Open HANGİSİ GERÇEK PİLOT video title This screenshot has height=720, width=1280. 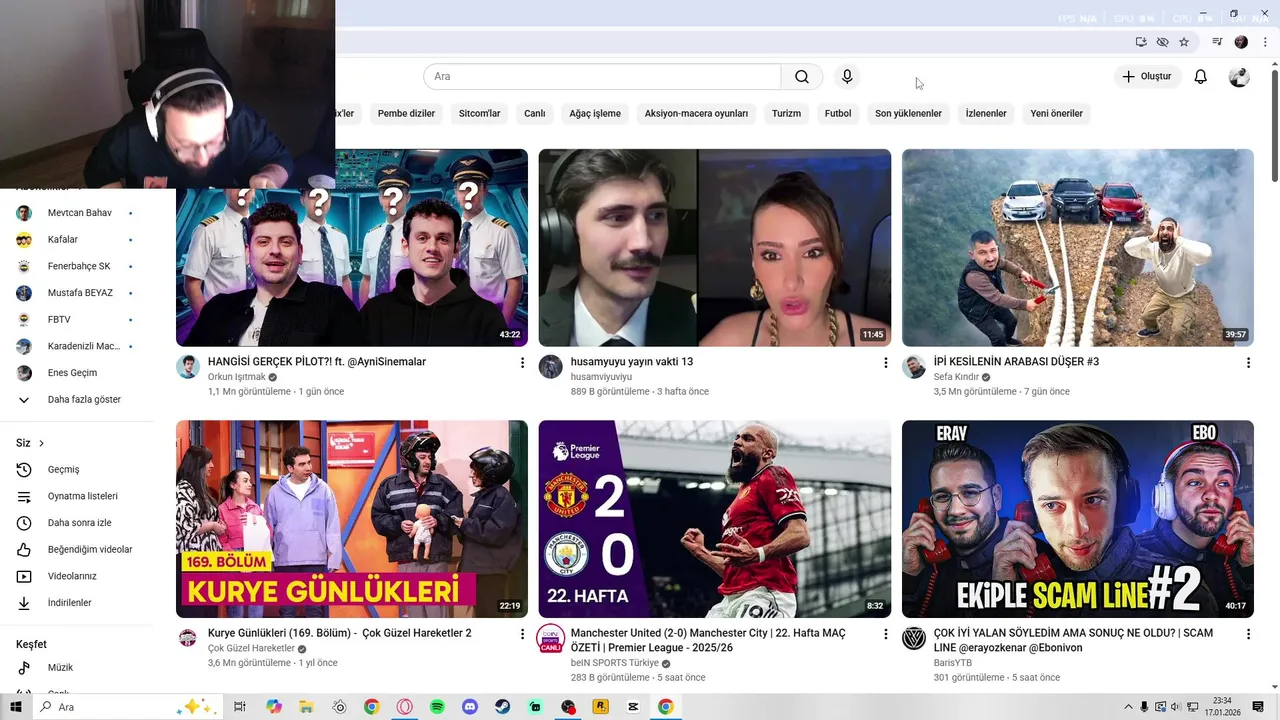point(317,362)
